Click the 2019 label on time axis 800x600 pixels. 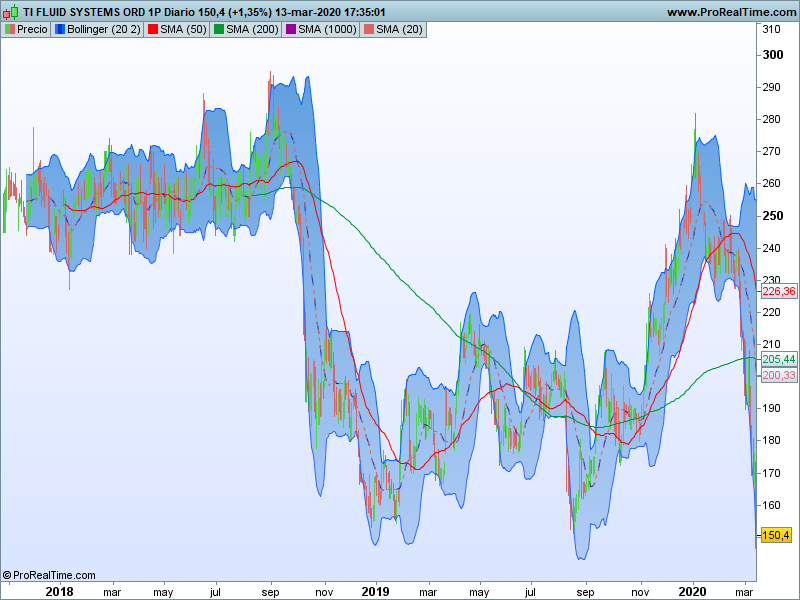pos(375,592)
